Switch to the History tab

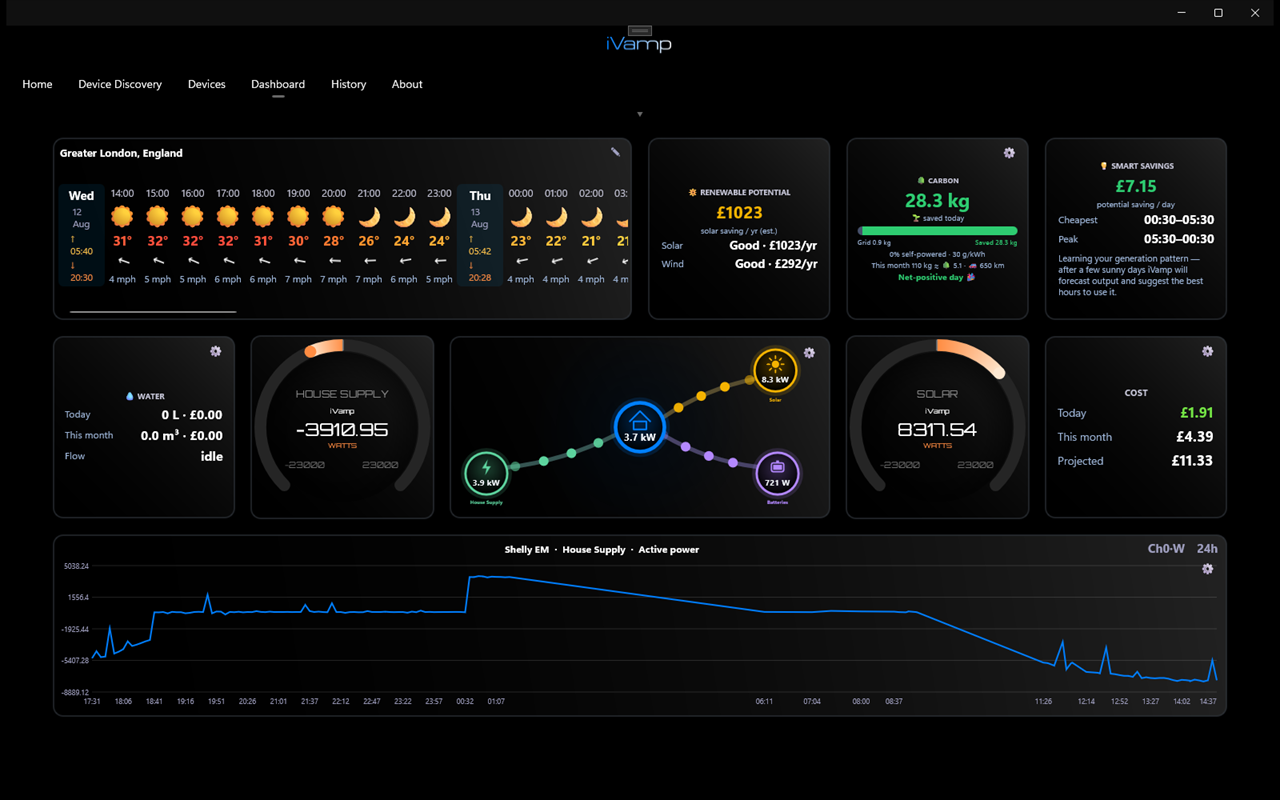pyautogui.click(x=349, y=84)
